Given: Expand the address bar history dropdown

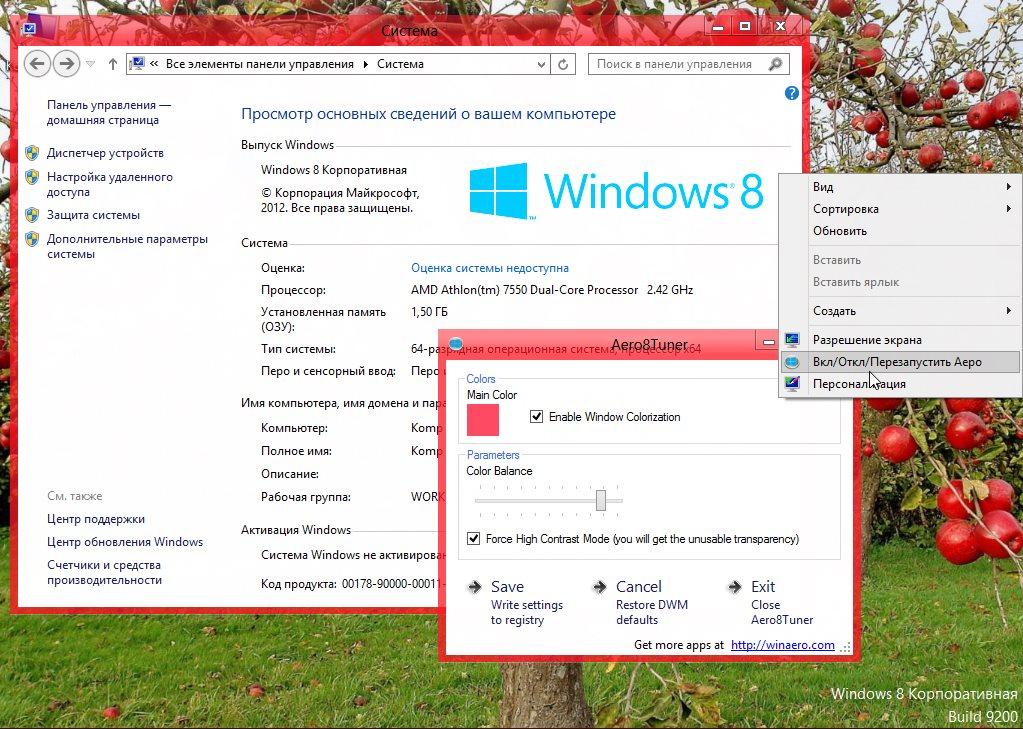Looking at the screenshot, I should coord(541,64).
